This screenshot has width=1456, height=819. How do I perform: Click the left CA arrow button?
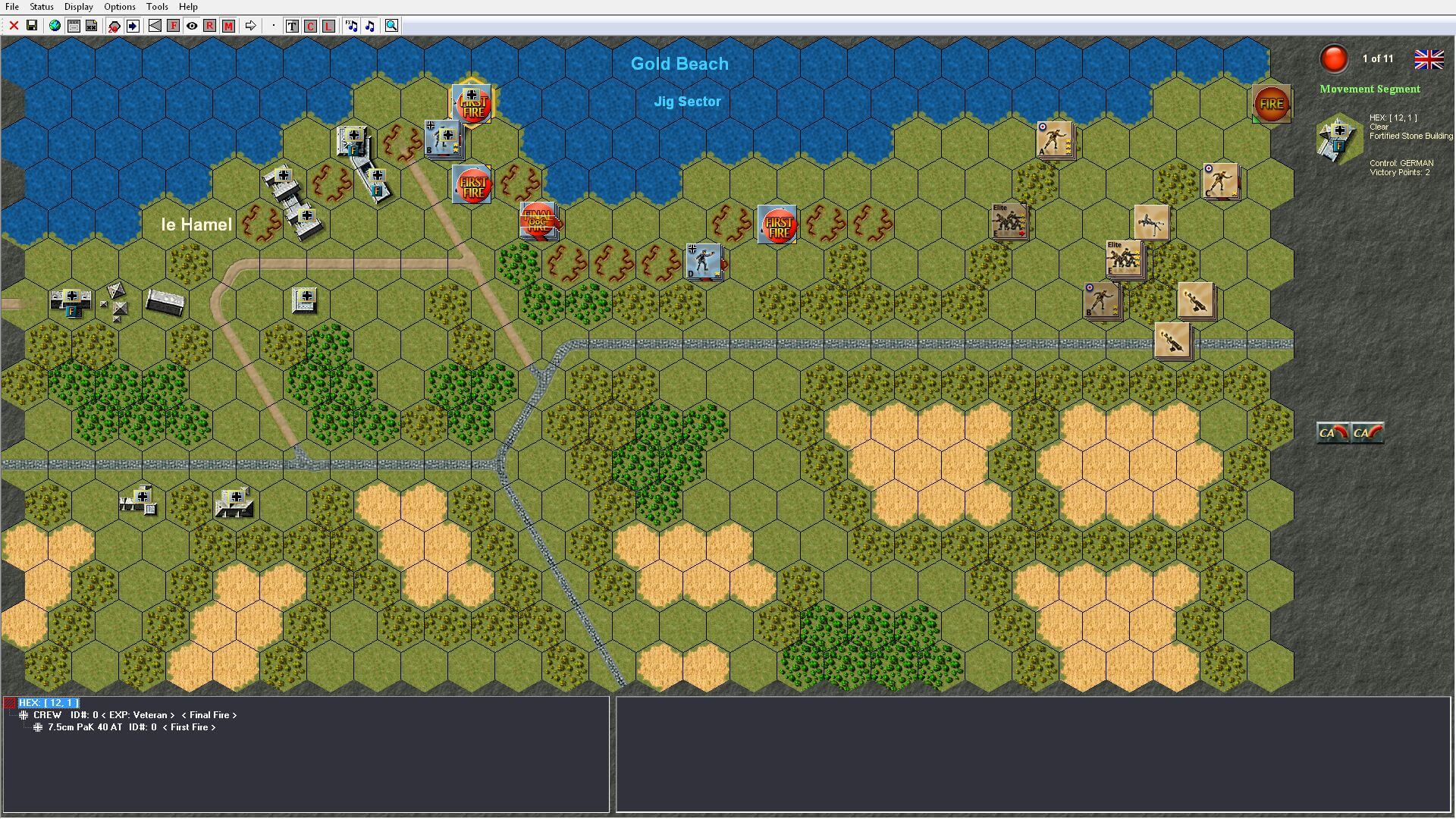1332,433
